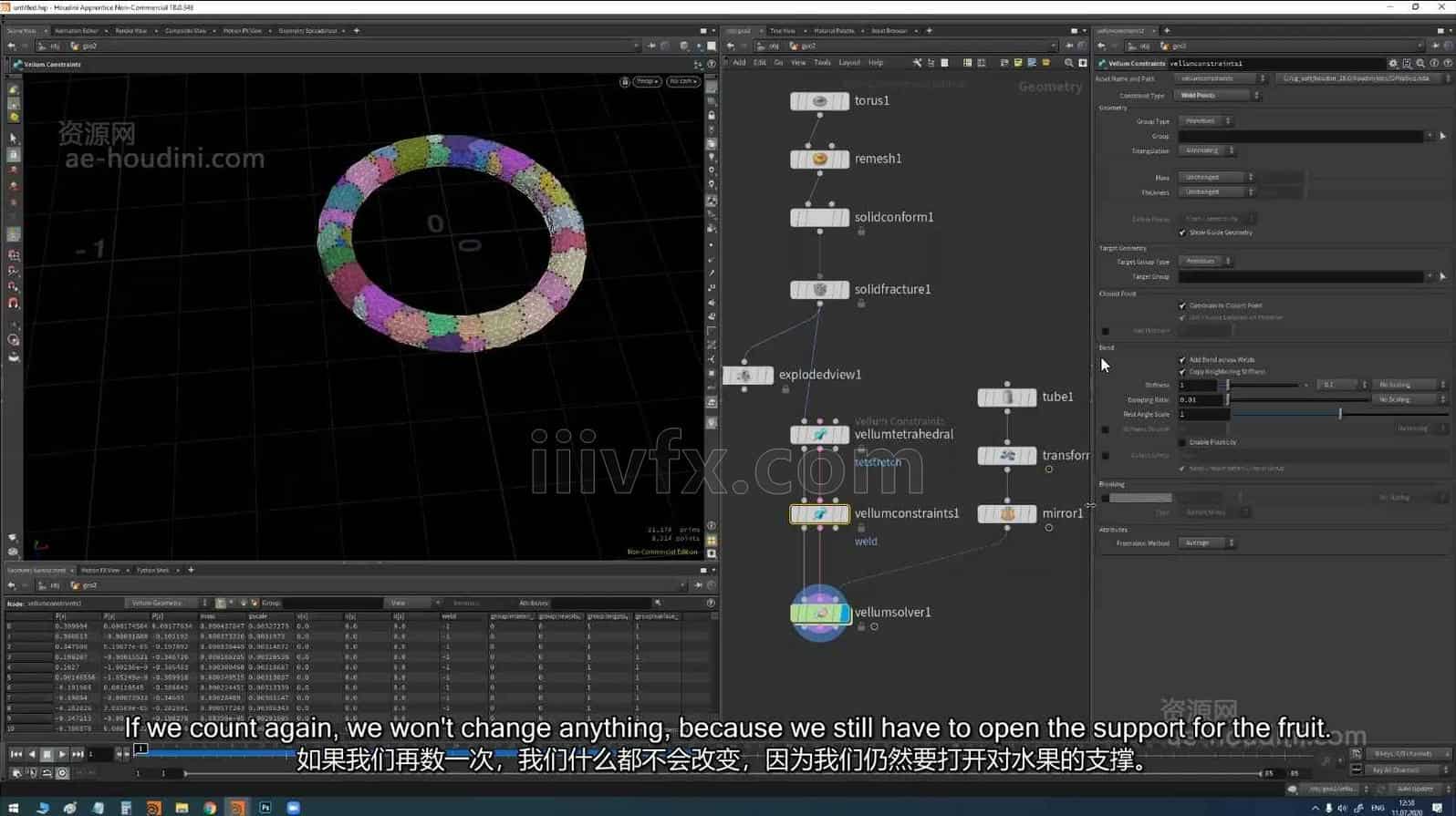Switch to Render View tab
Viewport: 1456px width, 816px height.
130,31
